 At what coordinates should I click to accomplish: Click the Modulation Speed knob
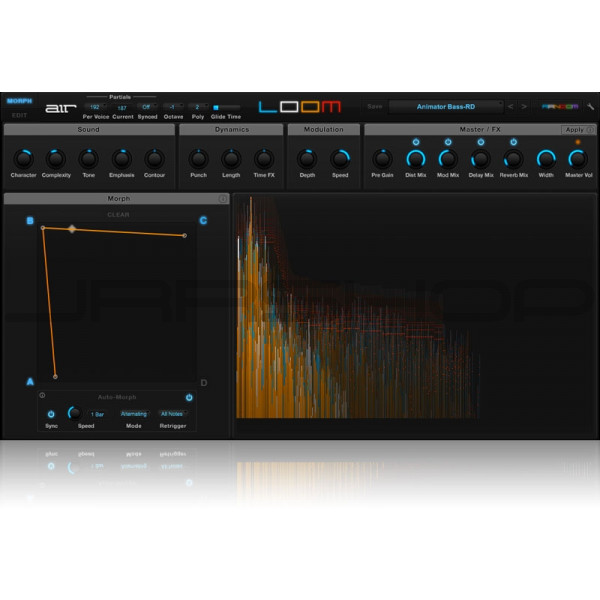pos(340,159)
